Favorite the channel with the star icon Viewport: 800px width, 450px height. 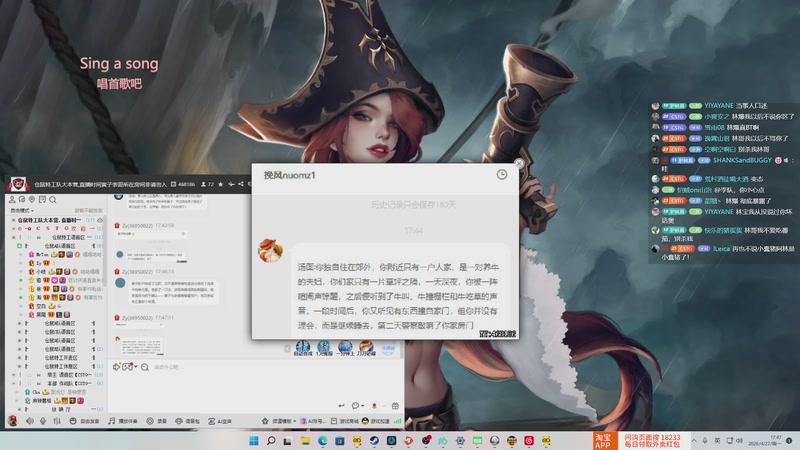[x=220, y=184]
